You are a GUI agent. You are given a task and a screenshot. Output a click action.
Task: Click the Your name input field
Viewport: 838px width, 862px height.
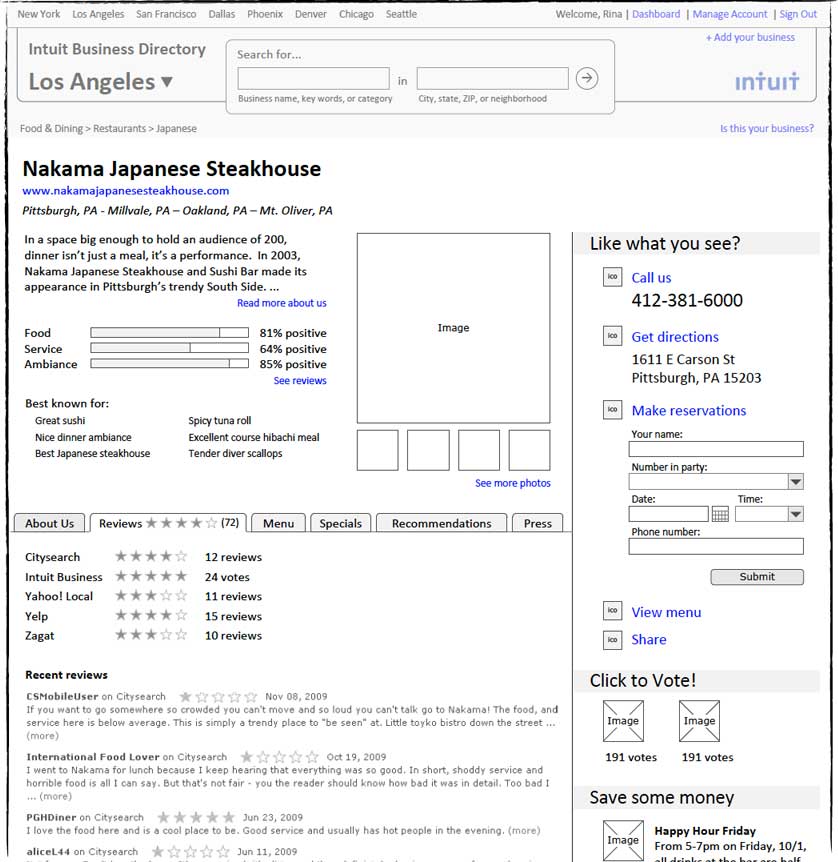(716, 449)
